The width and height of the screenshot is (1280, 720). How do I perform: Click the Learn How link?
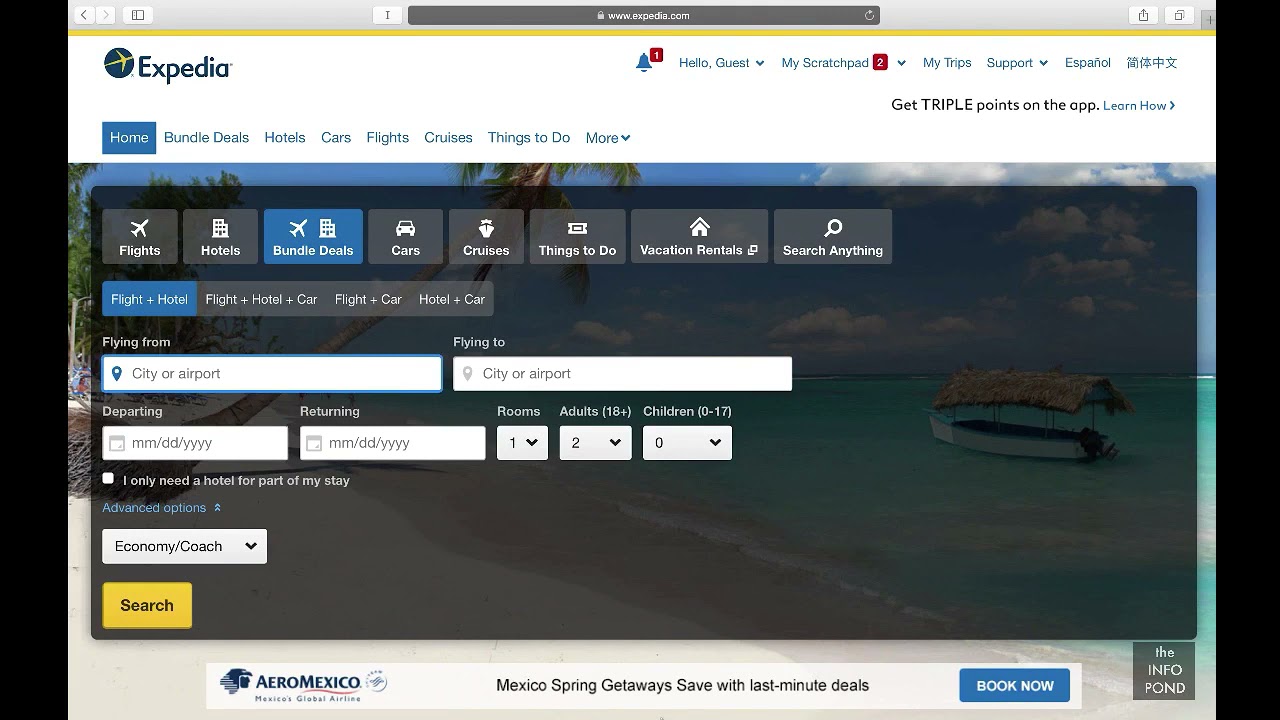coord(1139,105)
